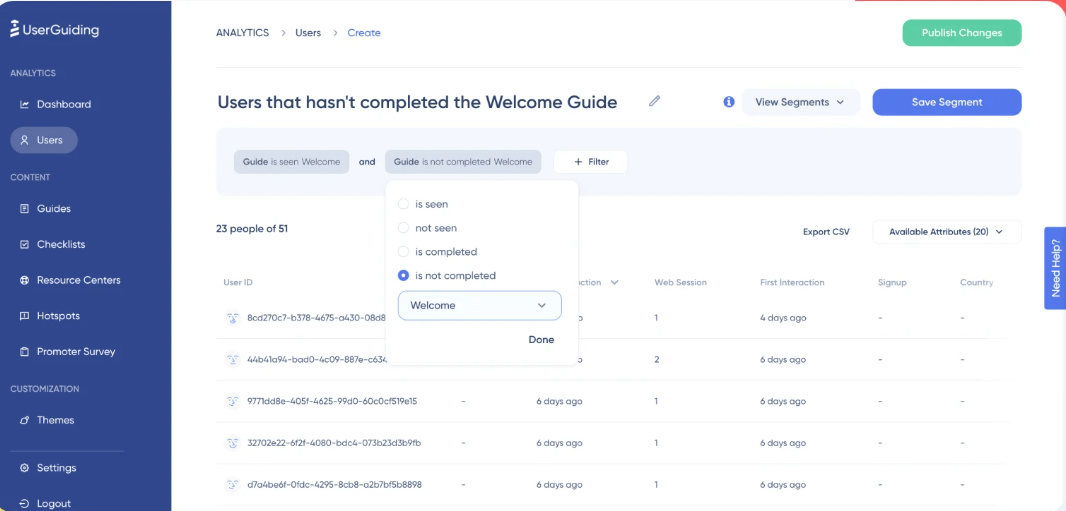This screenshot has width=1066, height=511.
Task: Click Users in the breadcrumb
Action: [308, 33]
